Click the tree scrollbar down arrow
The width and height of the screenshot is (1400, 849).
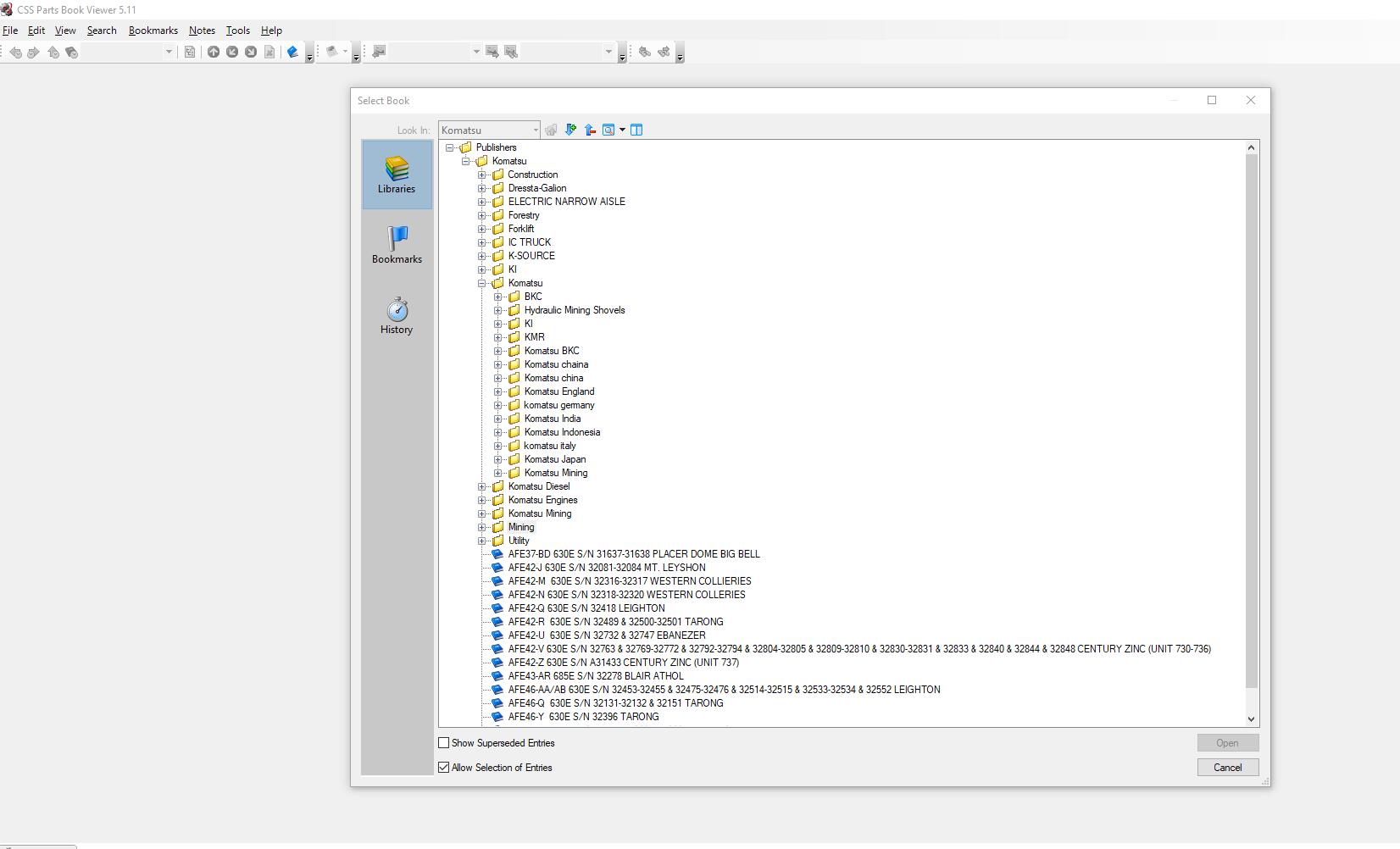click(1252, 719)
